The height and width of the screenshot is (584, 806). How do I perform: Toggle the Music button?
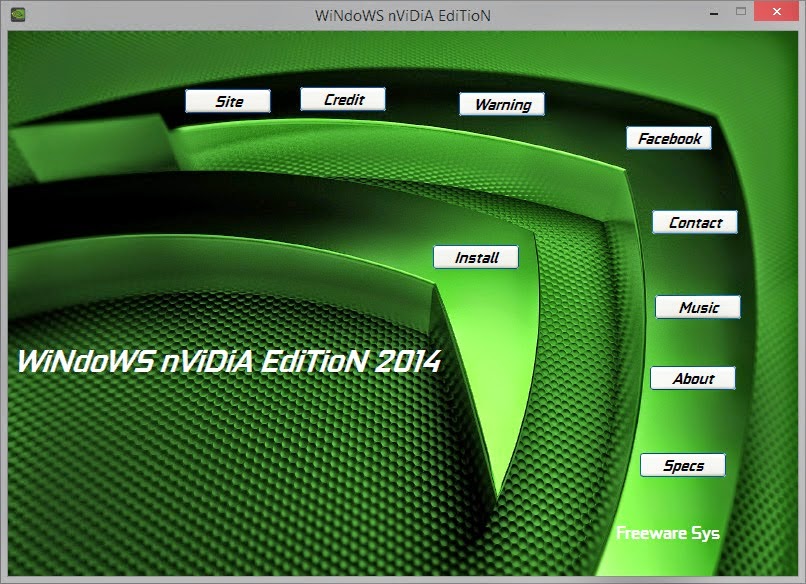coord(698,307)
